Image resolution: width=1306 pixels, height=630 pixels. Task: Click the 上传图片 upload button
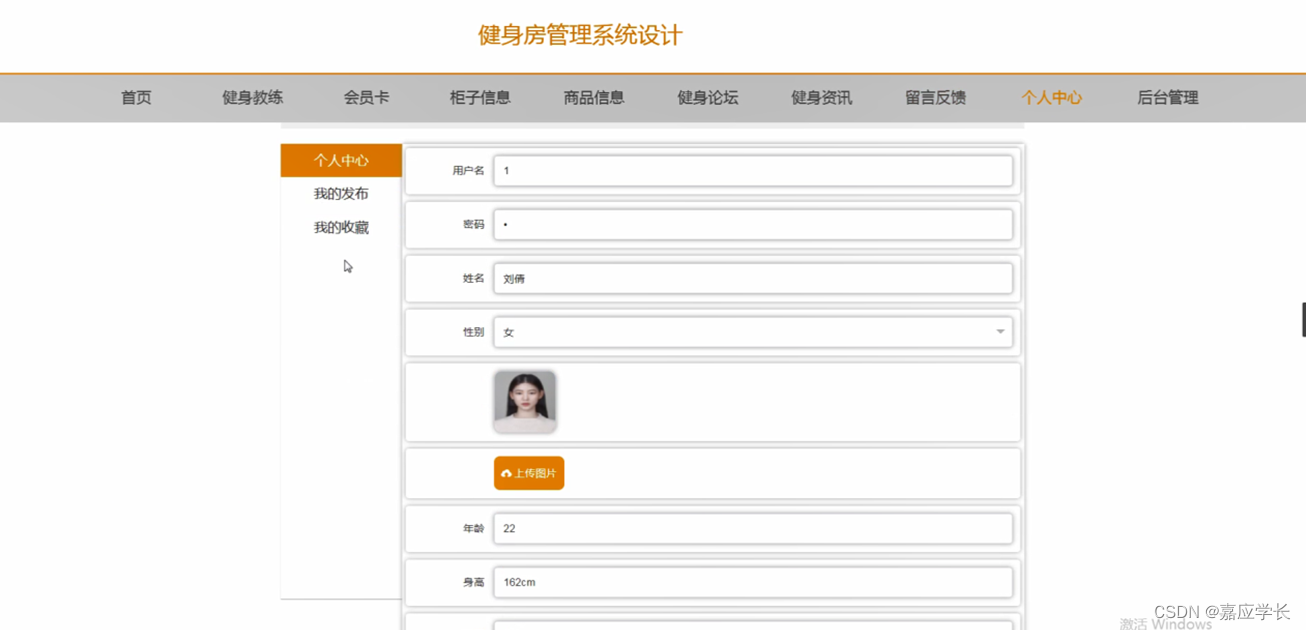pyautogui.click(x=529, y=473)
